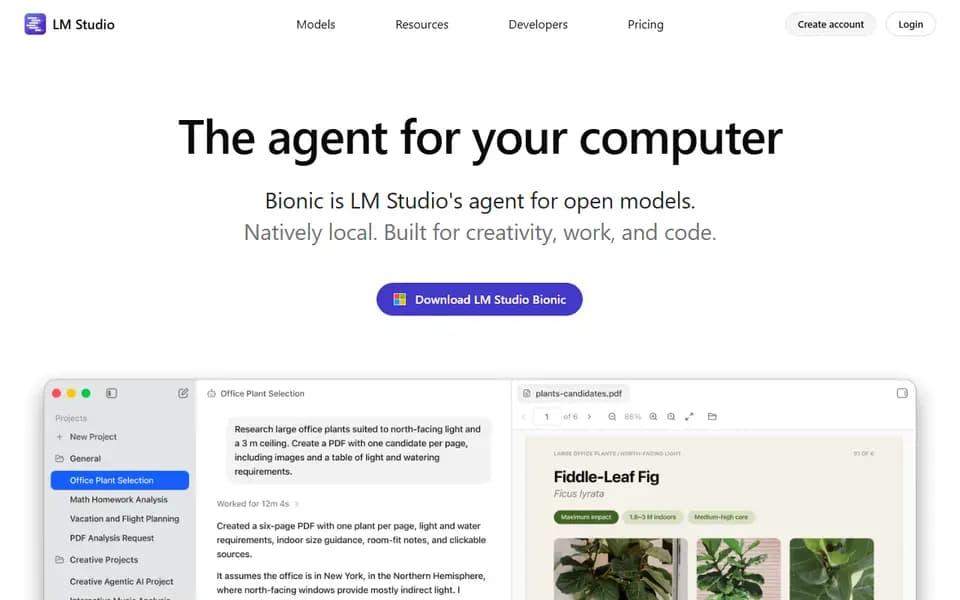
Task: Click the file icon on plants-candidates.pdf tab
Action: 527,394
